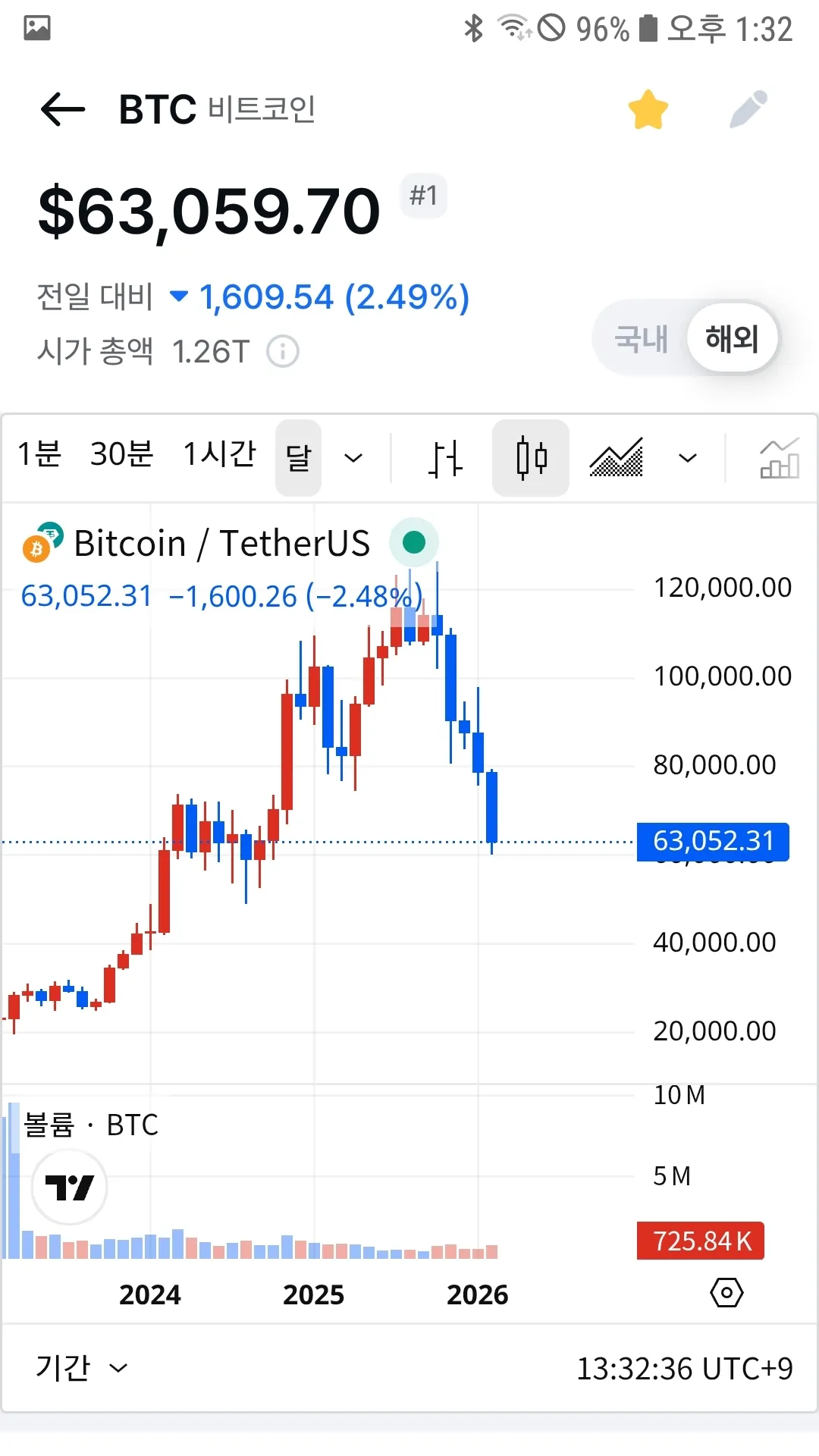
Task: Open chart settings hexagon icon
Action: [726, 1292]
